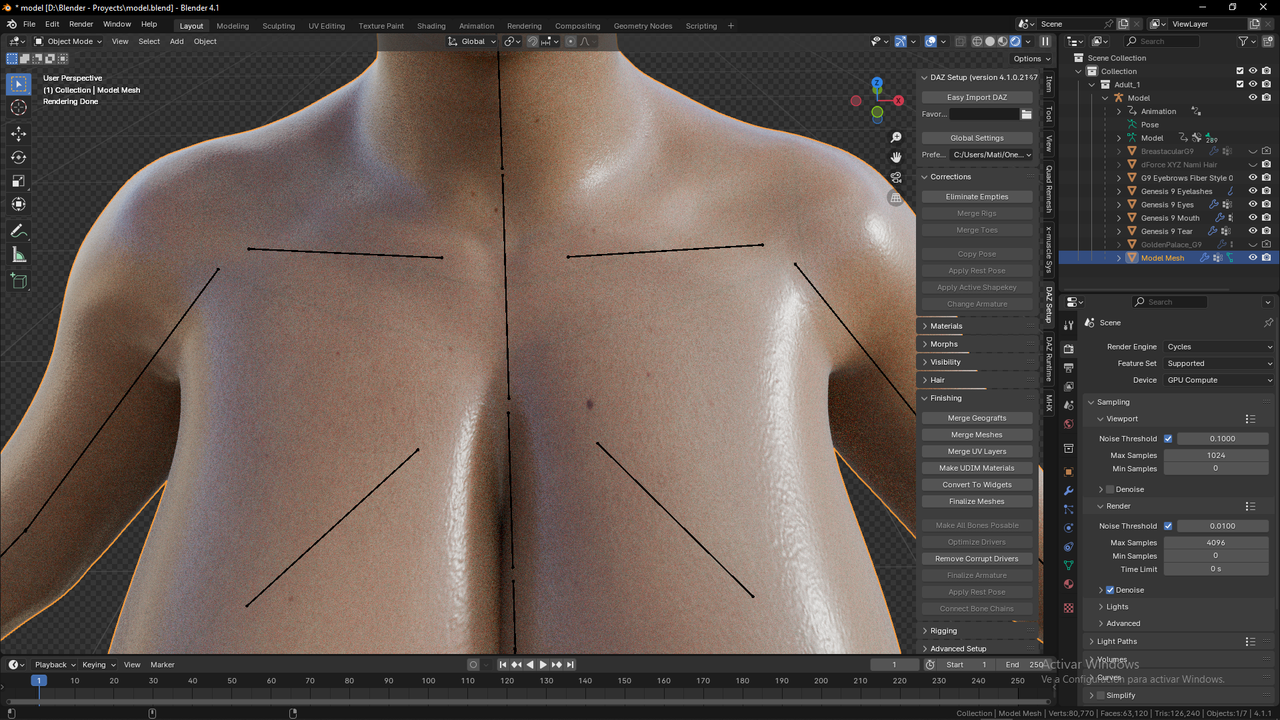This screenshot has height=720, width=1280.
Task: Open the Object Data properties tab icon
Action: point(1068,566)
